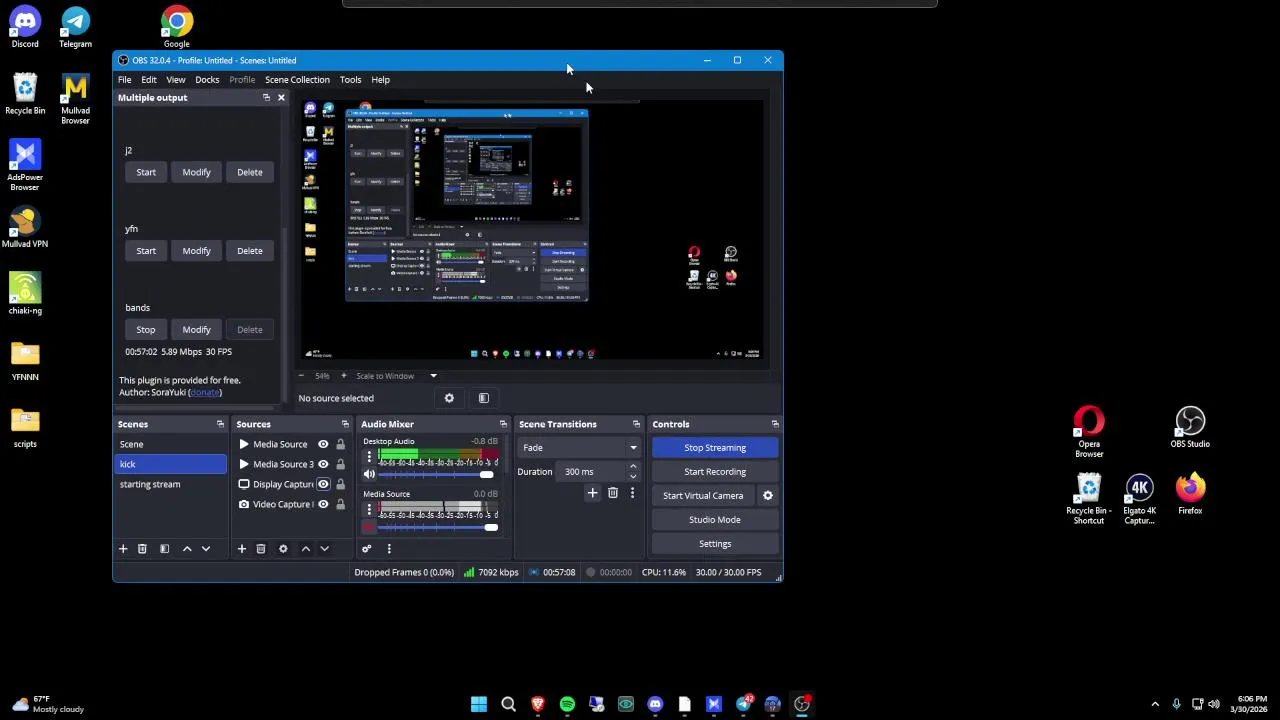Image resolution: width=1280 pixels, height=720 pixels.
Task: Float the Sources dock panel
Action: tap(345, 424)
